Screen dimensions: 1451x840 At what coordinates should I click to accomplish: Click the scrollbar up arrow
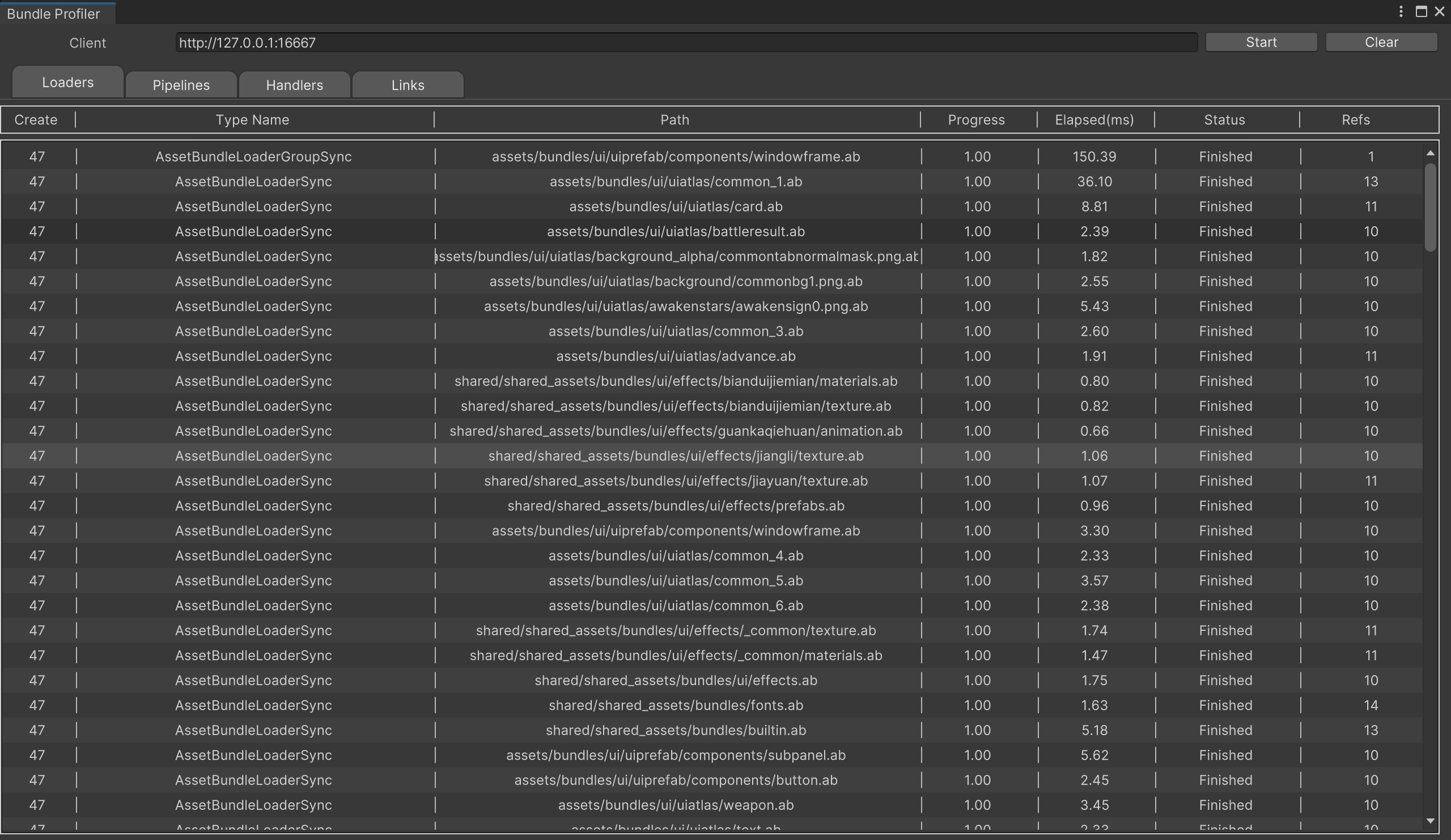click(1430, 153)
